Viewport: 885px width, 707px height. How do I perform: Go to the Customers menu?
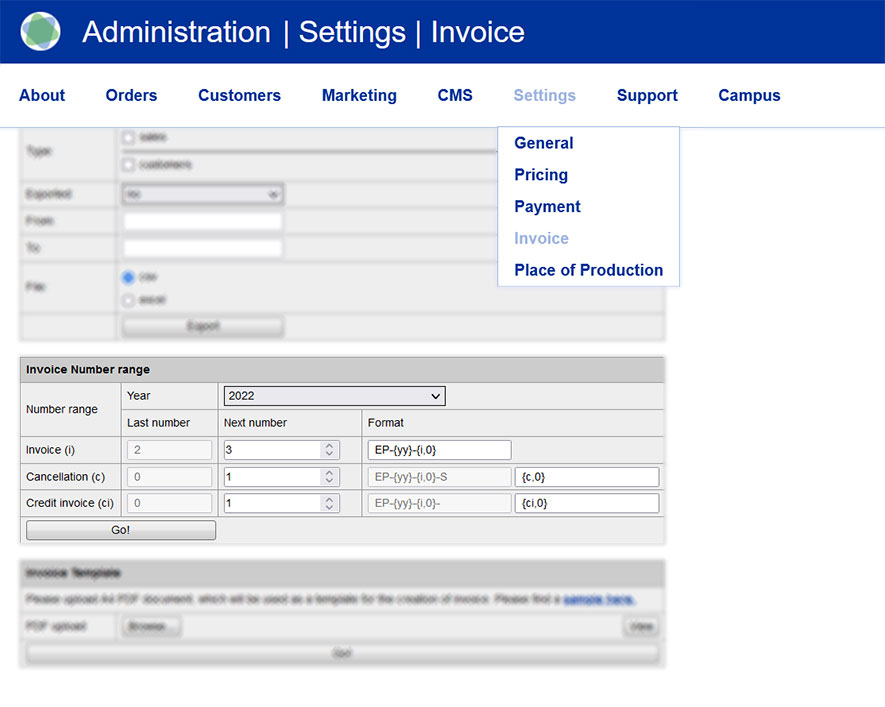click(239, 96)
